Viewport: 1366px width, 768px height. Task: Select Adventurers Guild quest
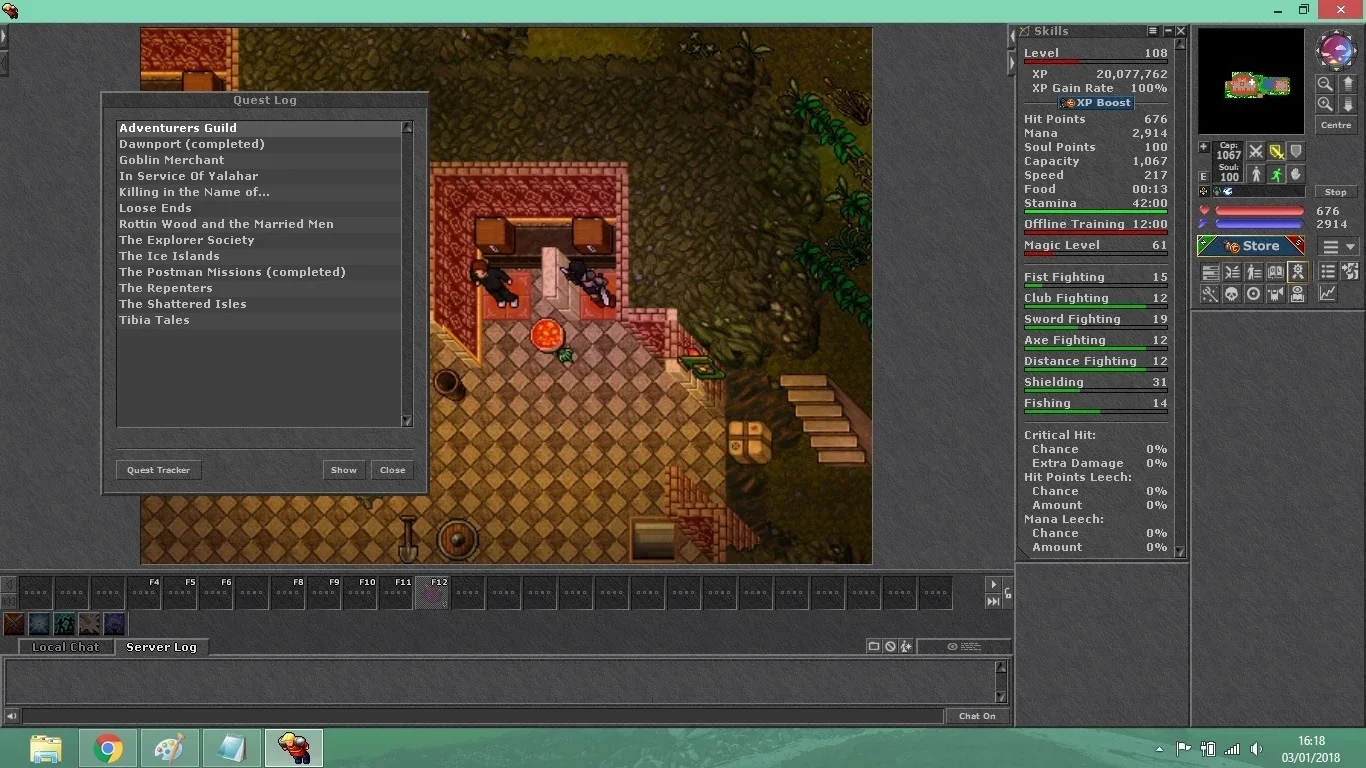[259, 128]
